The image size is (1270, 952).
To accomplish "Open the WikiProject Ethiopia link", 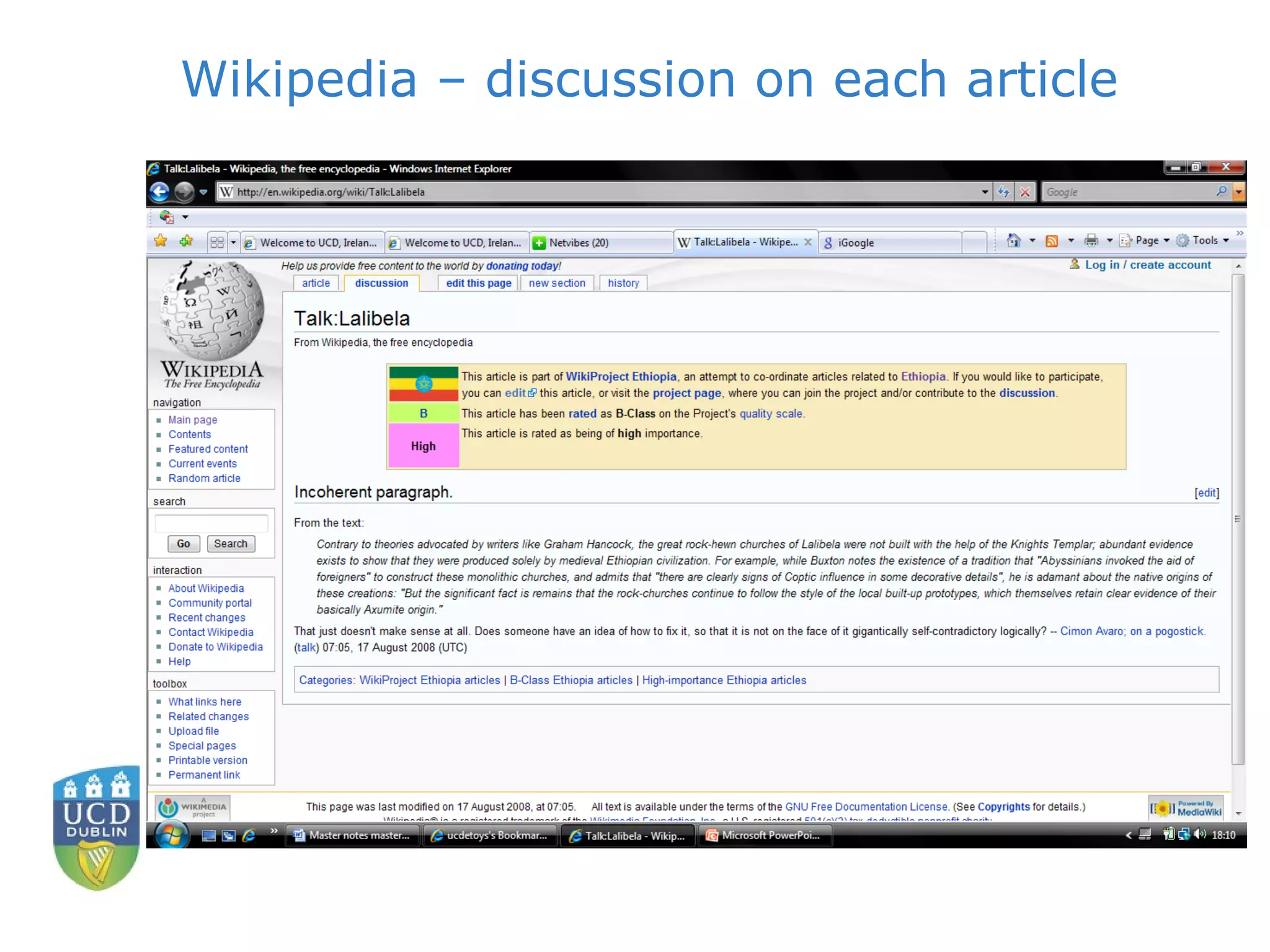I will (x=621, y=377).
